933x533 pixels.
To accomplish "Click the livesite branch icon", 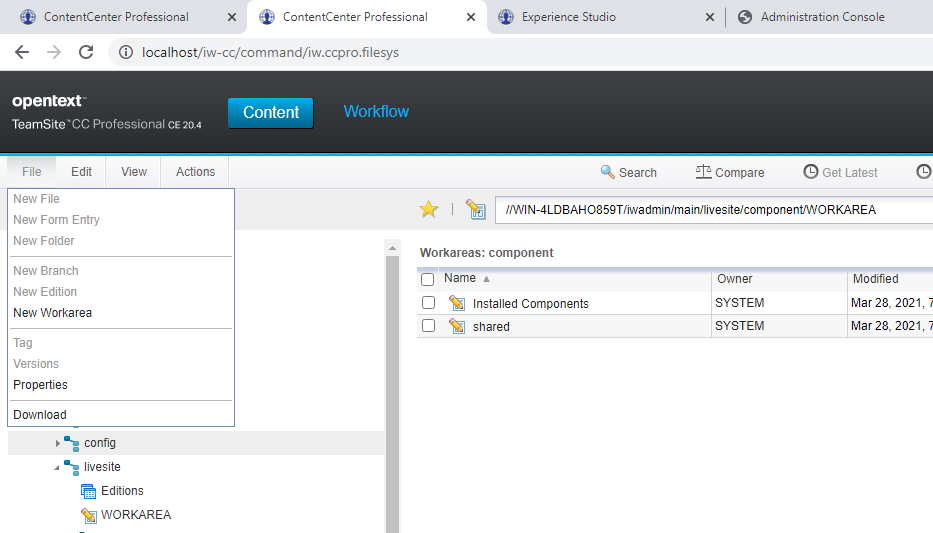I will point(71,468).
